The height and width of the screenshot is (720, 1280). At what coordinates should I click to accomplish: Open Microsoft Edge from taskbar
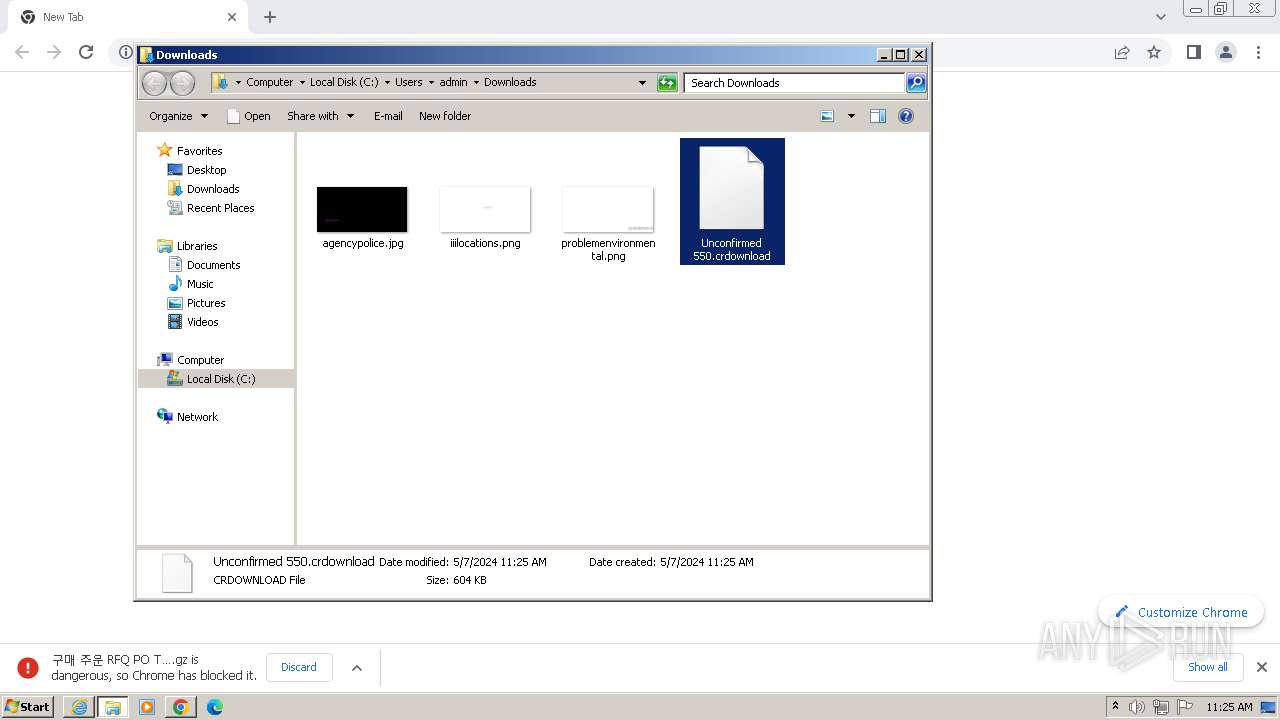pos(215,707)
